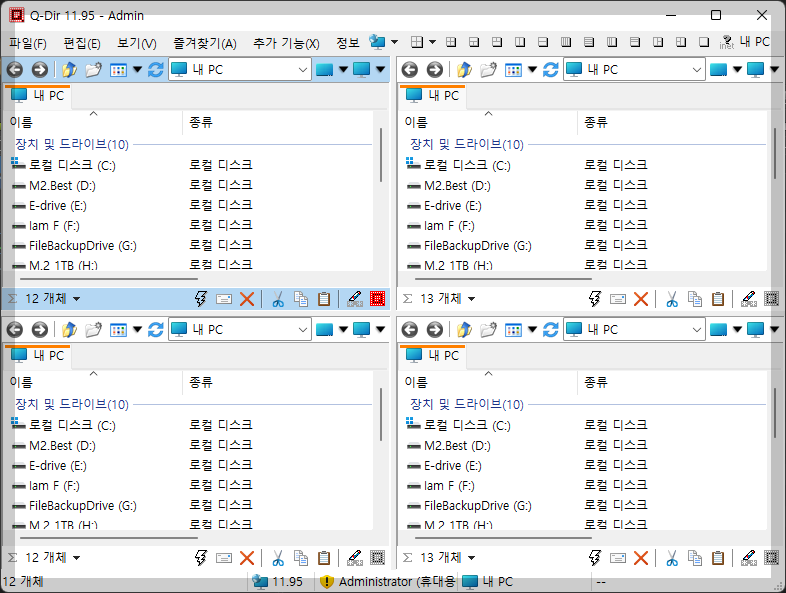This screenshot has height=593, width=786.
Task: Click 11.95 version entry in status bar
Action: point(277,581)
